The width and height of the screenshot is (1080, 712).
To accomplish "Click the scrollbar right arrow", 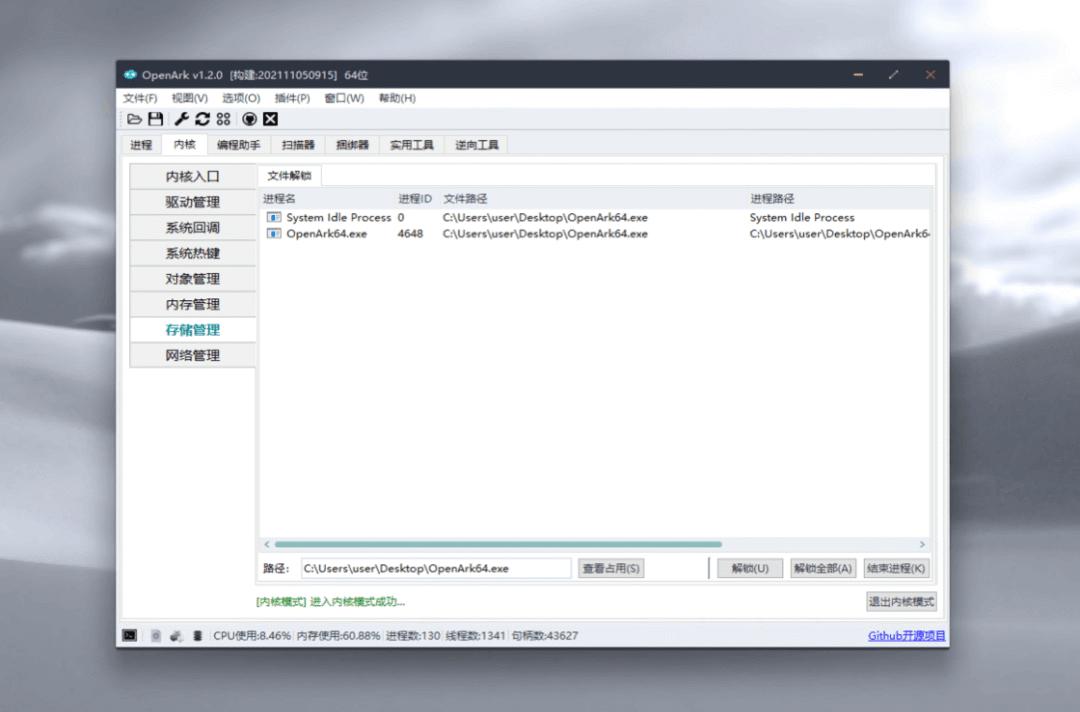I will pyautogui.click(x=922, y=544).
